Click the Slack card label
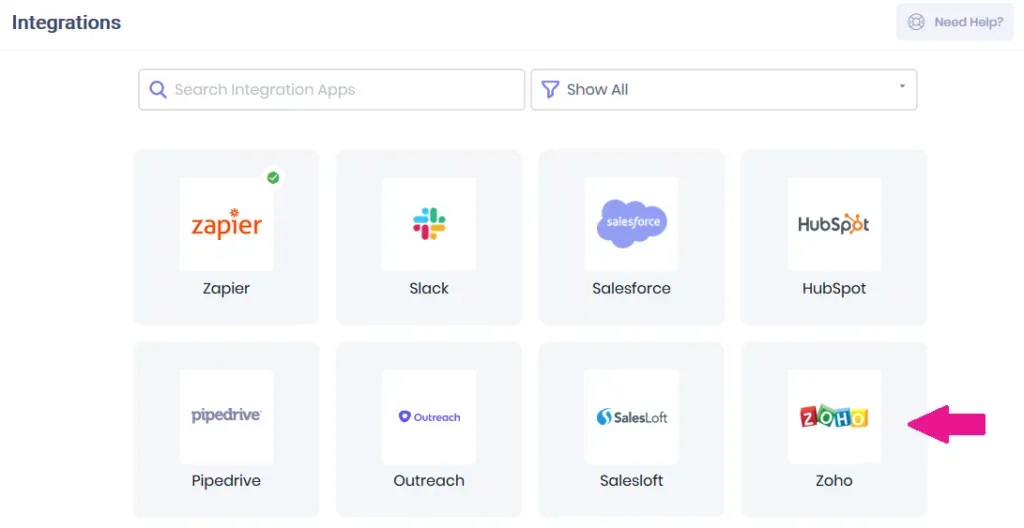 pos(429,288)
